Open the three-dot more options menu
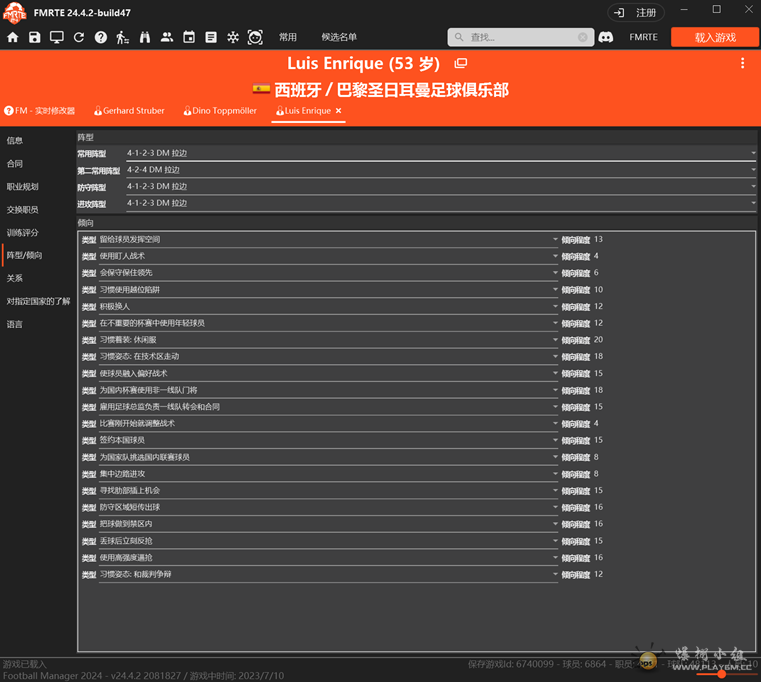This screenshot has width=761, height=682. (742, 63)
